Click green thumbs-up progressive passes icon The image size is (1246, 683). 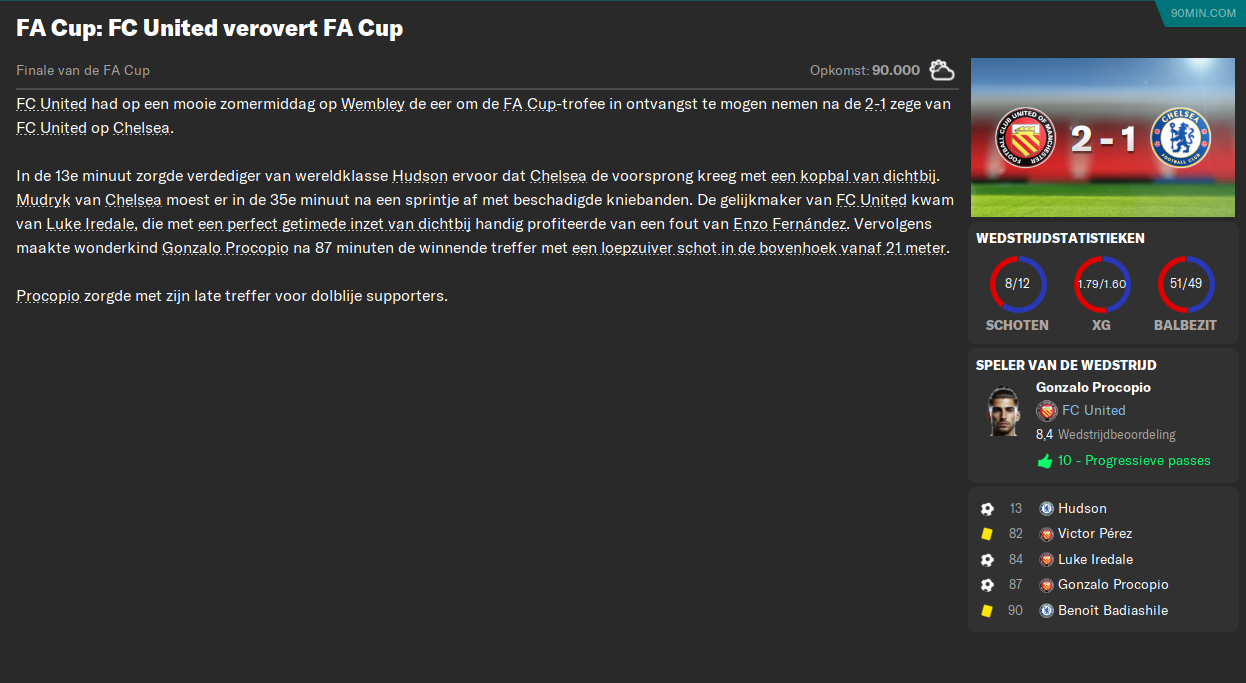point(1045,461)
